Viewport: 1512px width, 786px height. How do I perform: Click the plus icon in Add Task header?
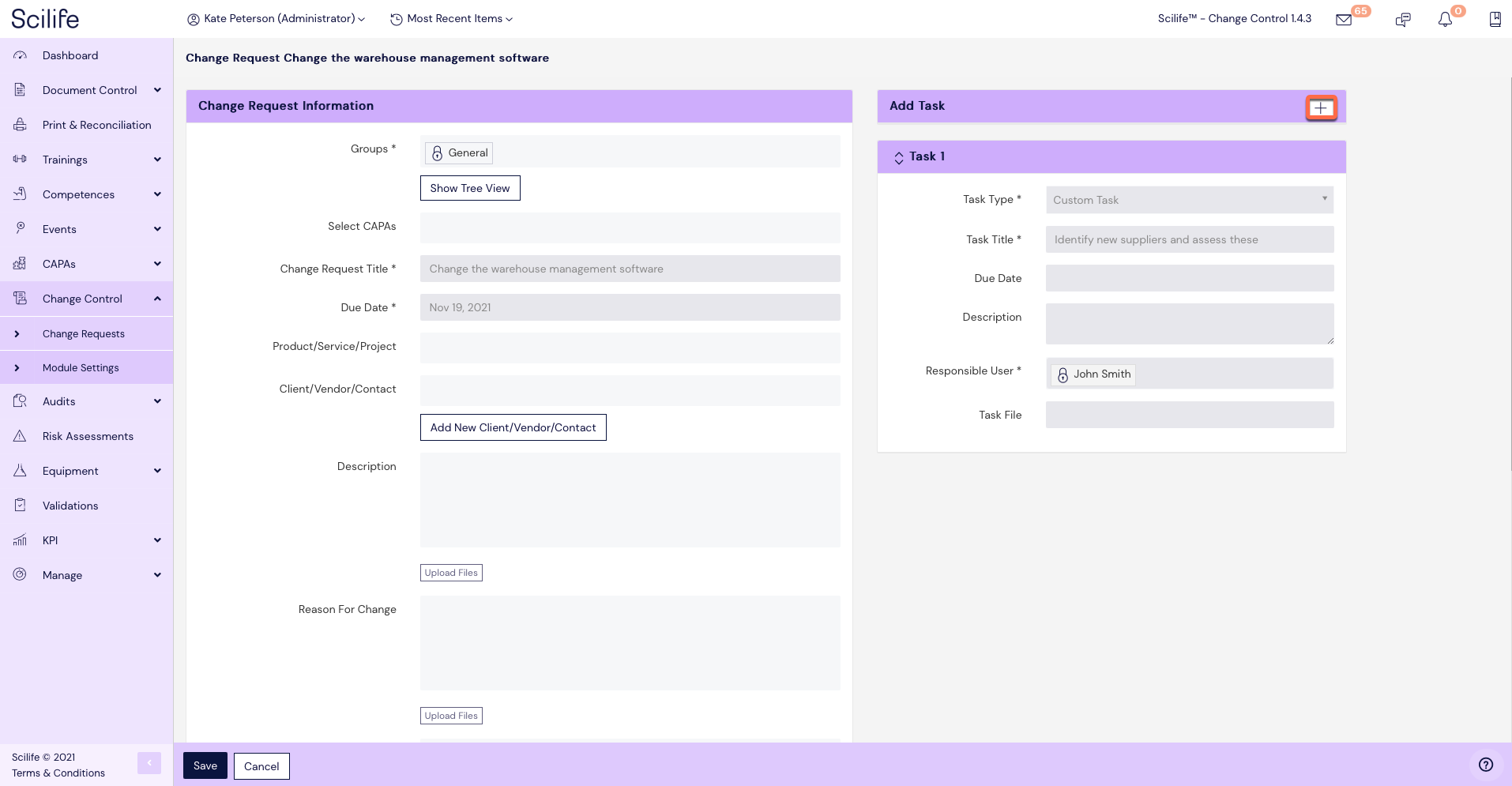(1321, 107)
